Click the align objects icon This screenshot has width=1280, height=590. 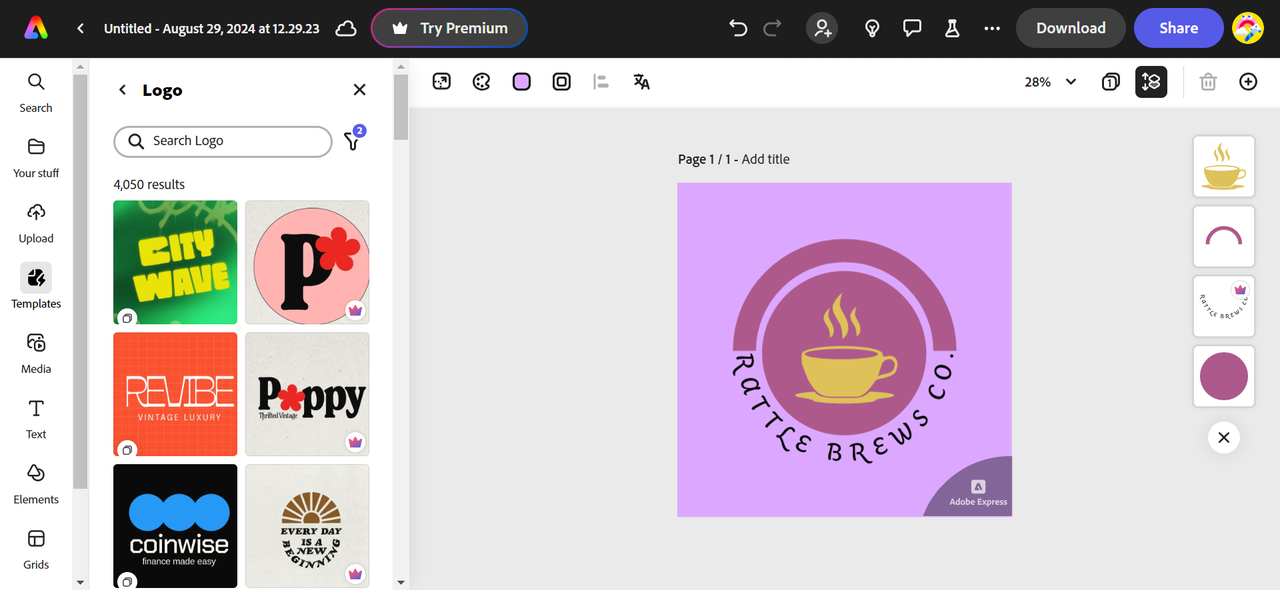tap(601, 82)
